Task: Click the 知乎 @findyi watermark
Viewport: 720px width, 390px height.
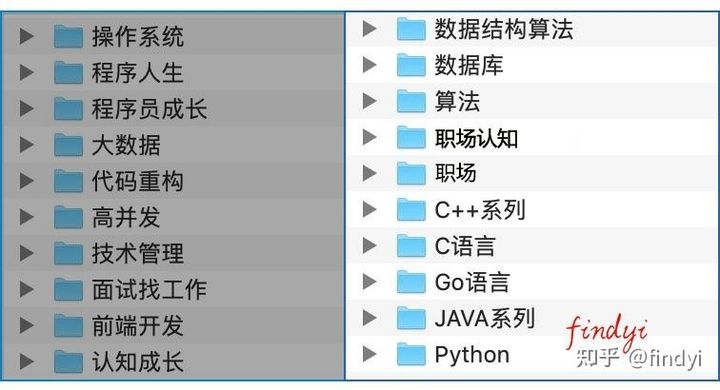Action: (x=639, y=358)
